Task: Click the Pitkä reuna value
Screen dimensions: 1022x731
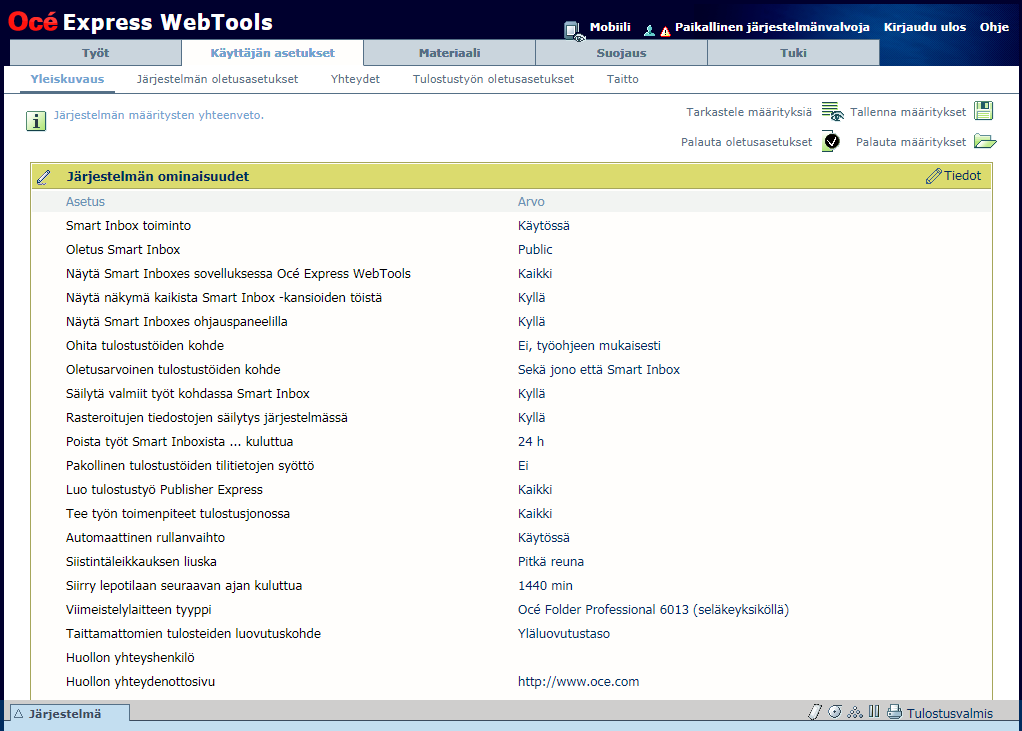Action: point(551,562)
